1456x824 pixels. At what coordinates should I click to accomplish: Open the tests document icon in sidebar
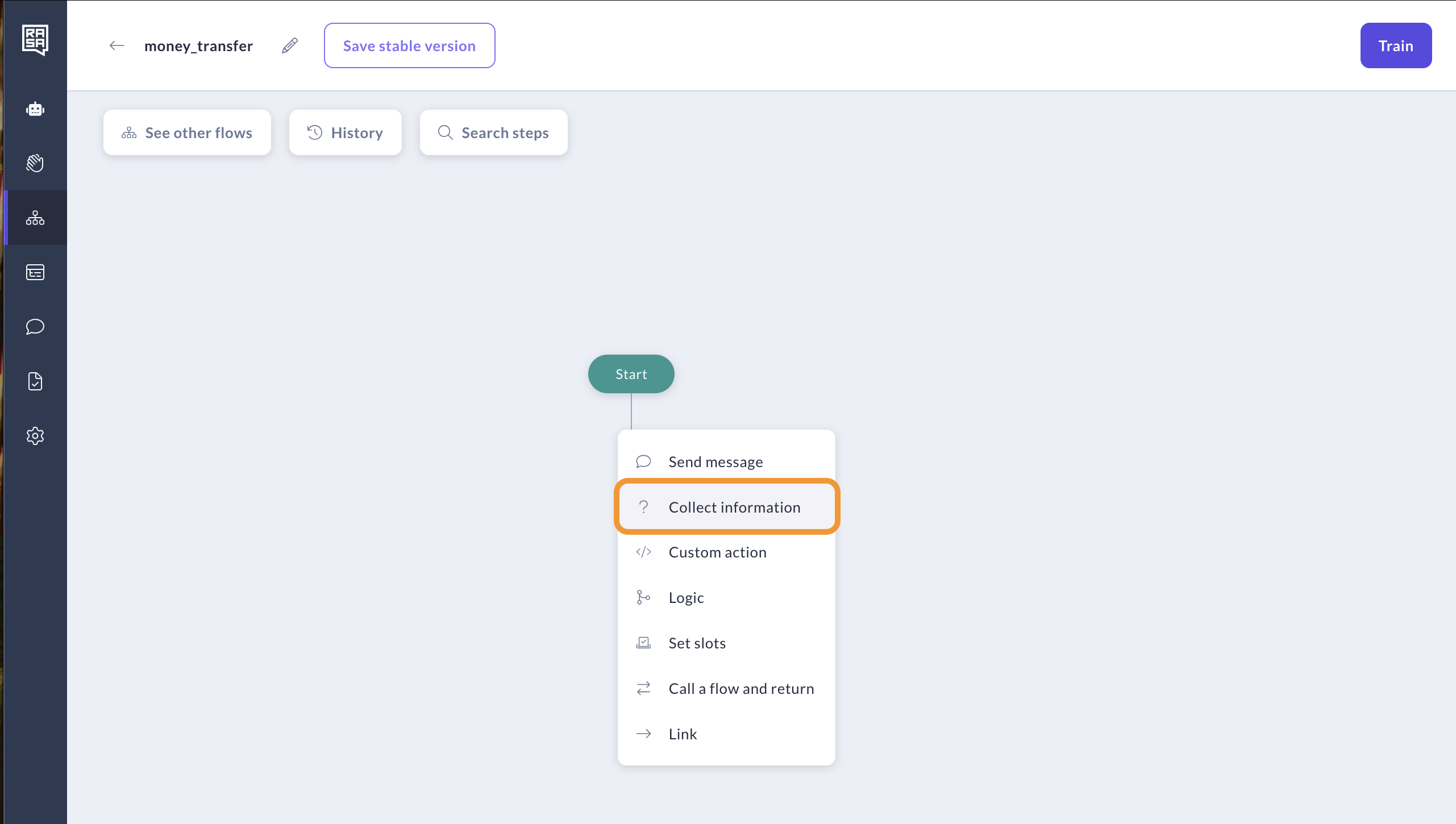(x=35, y=381)
